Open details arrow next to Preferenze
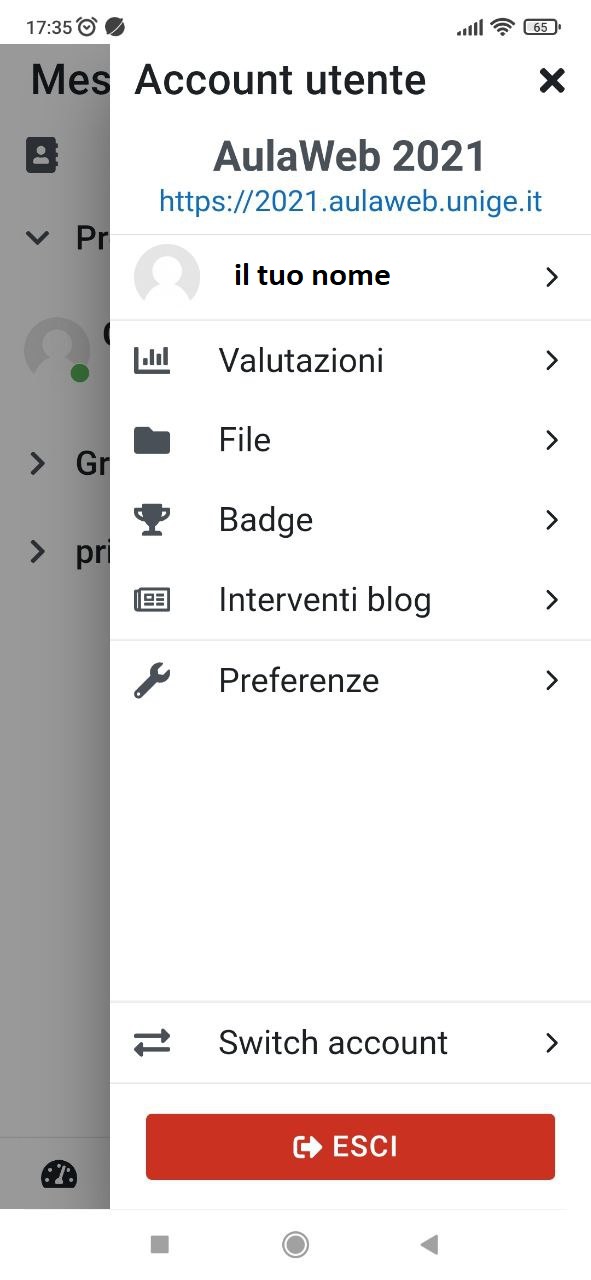The height and width of the screenshot is (1280, 591). pyautogui.click(x=551, y=680)
